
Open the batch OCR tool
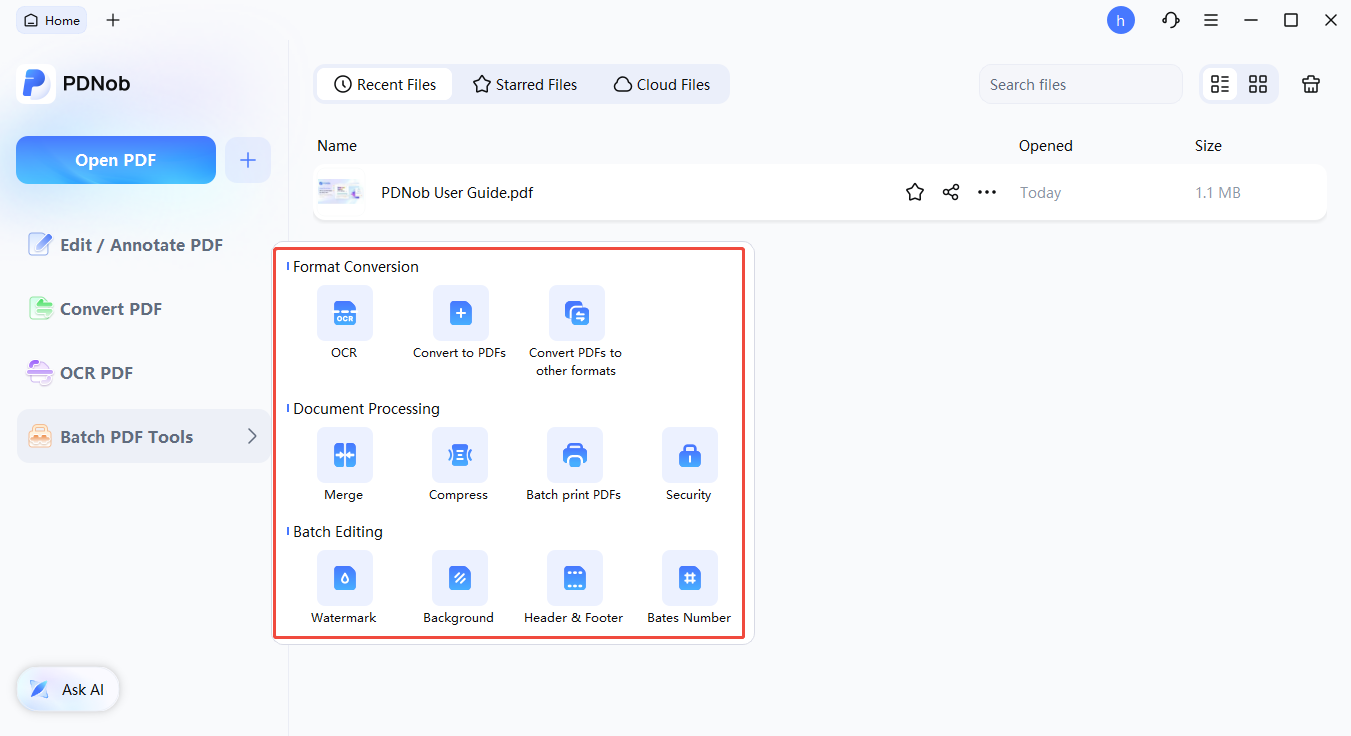coord(344,313)
